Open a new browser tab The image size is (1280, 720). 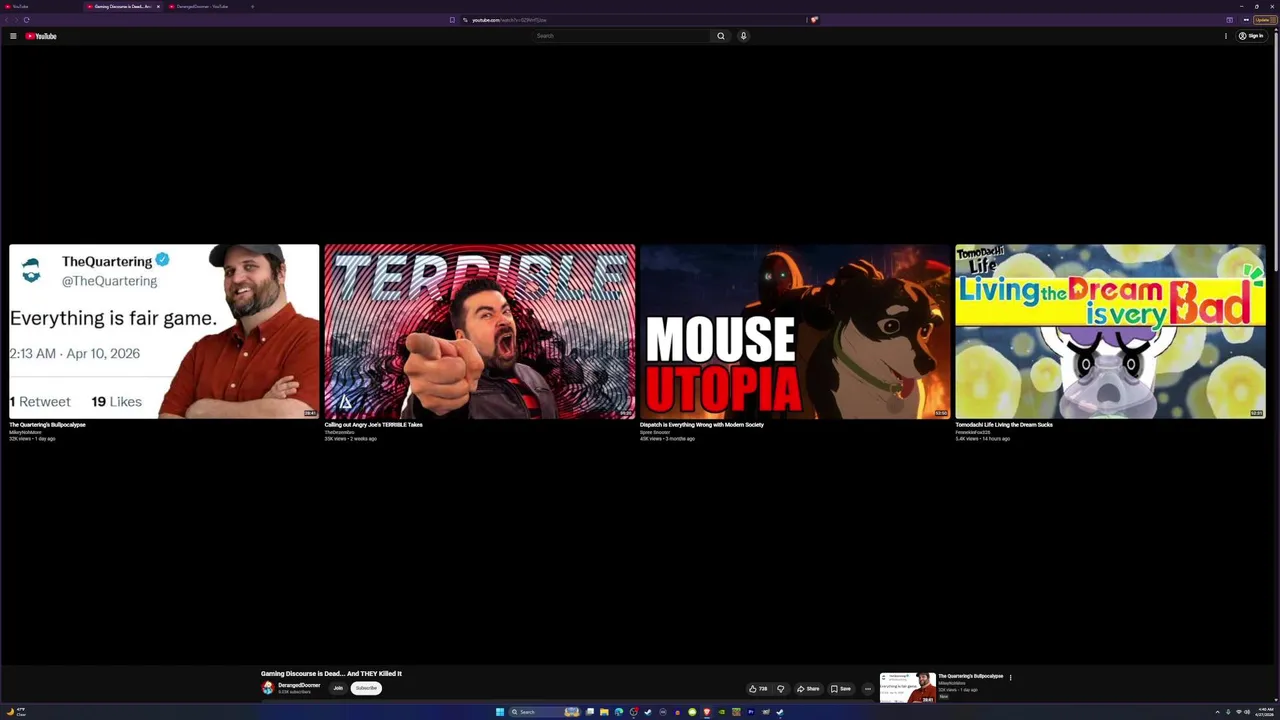click(252, 6)
